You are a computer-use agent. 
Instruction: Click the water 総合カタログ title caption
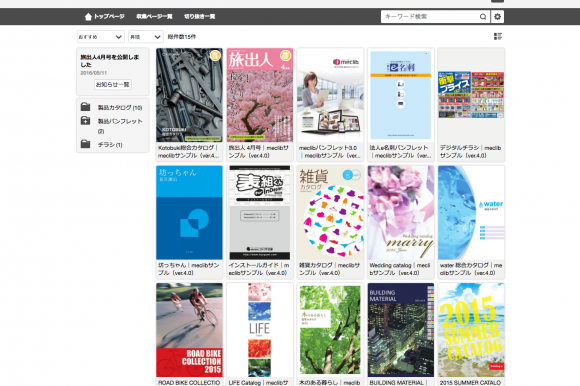[x=471, y=269]
